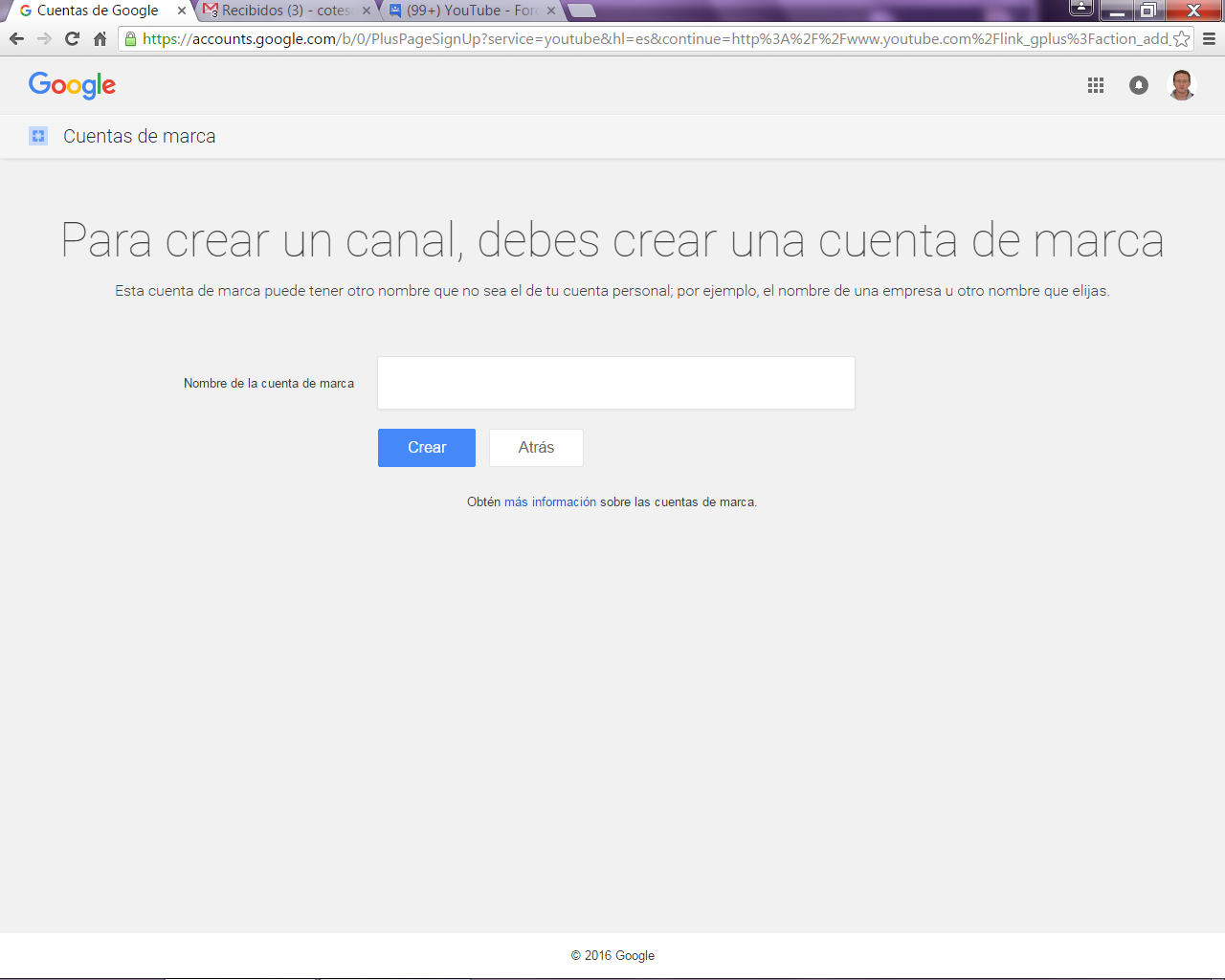
Task: Open the account profile picture
Action: (x=1183, y=85)
